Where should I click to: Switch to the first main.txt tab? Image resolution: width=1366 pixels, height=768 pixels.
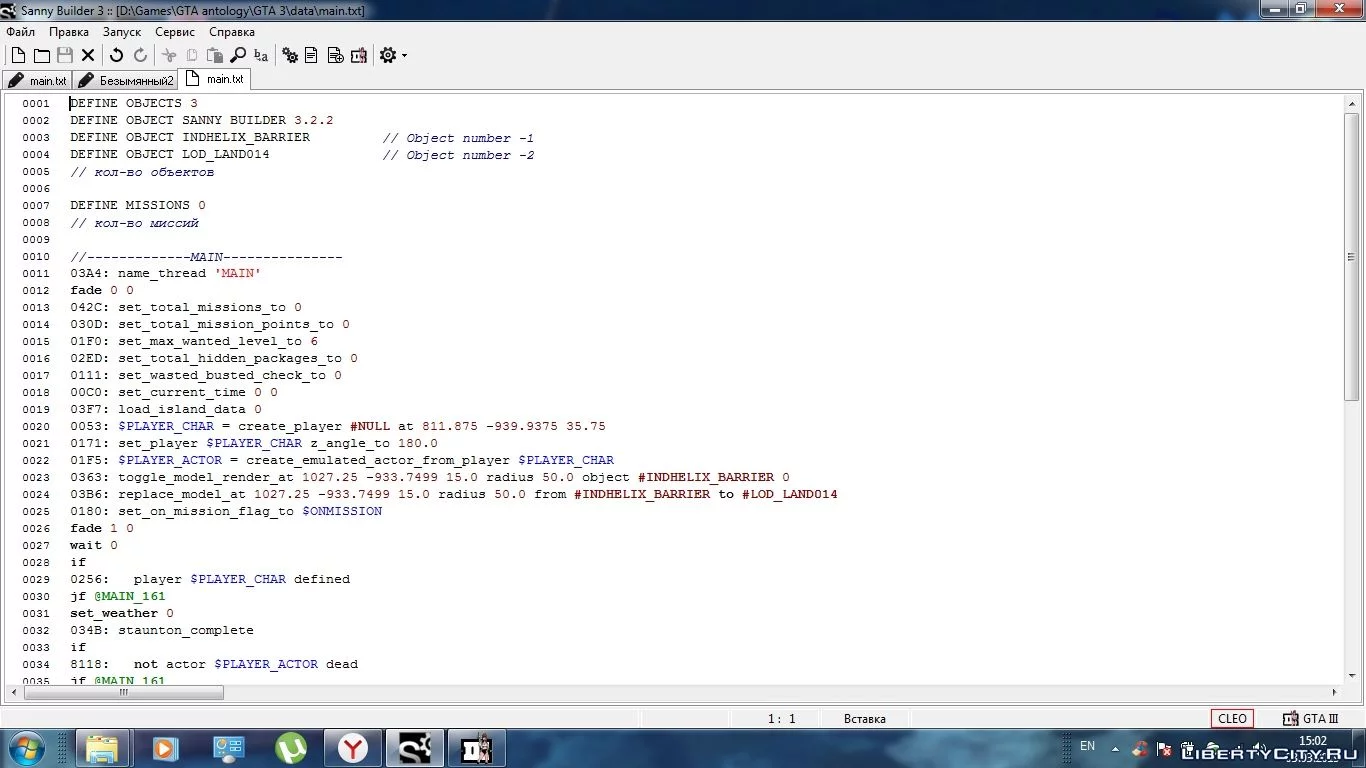(38, 81)
